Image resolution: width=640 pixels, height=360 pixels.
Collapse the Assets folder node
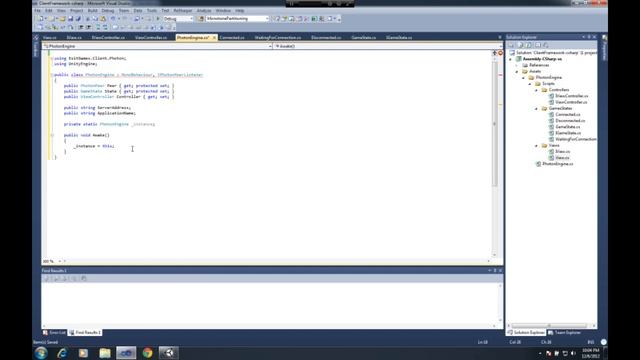point(517,71)
